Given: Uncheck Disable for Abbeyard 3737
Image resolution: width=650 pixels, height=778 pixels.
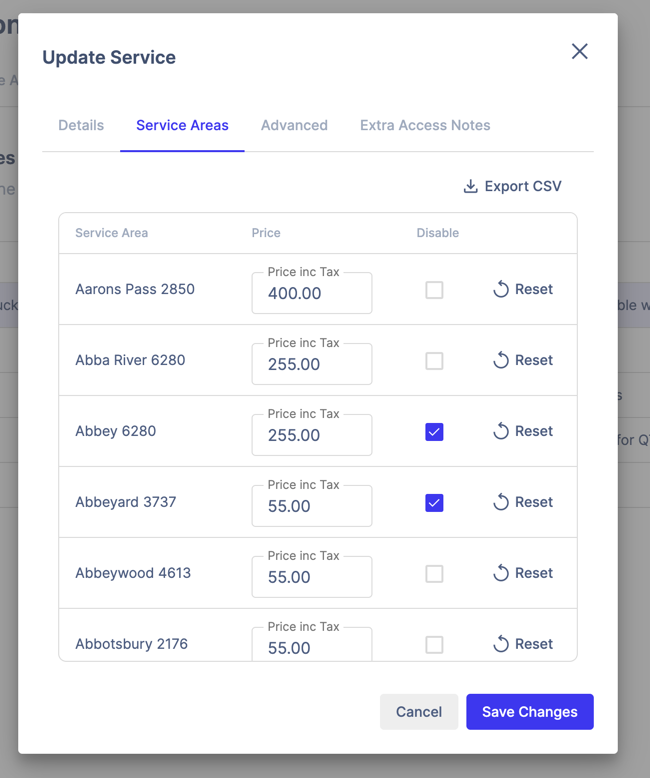Looking at the screenshot, I should click(434, 503).
